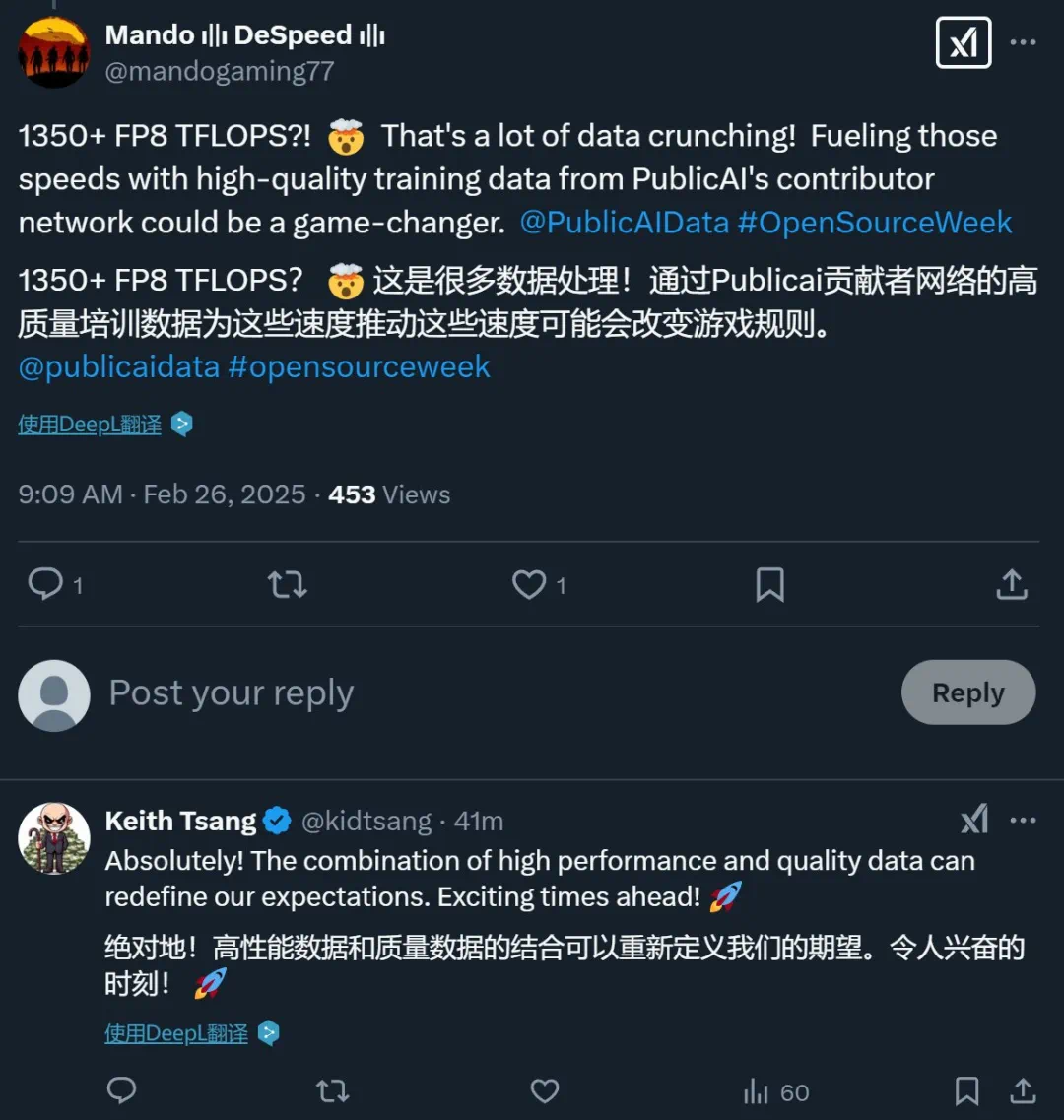The image size is (1064, 1120).
Task: Bookmark the main post
Action: coord(769,584)
